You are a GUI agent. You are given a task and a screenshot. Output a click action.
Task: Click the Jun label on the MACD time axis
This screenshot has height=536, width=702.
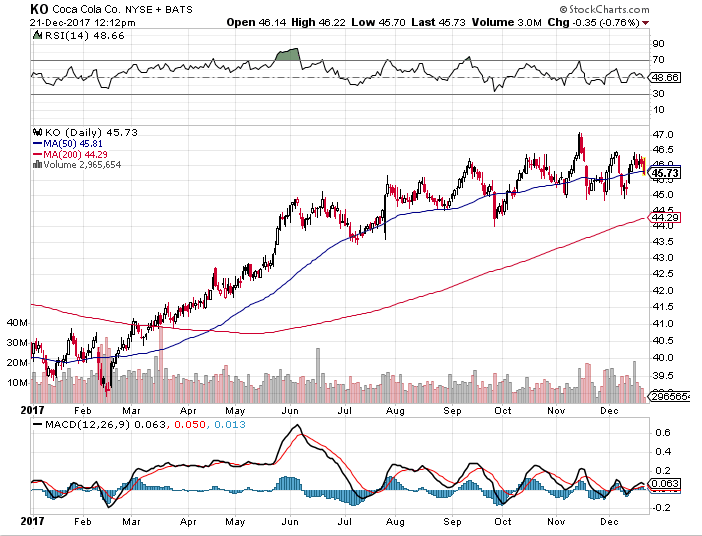292,522
